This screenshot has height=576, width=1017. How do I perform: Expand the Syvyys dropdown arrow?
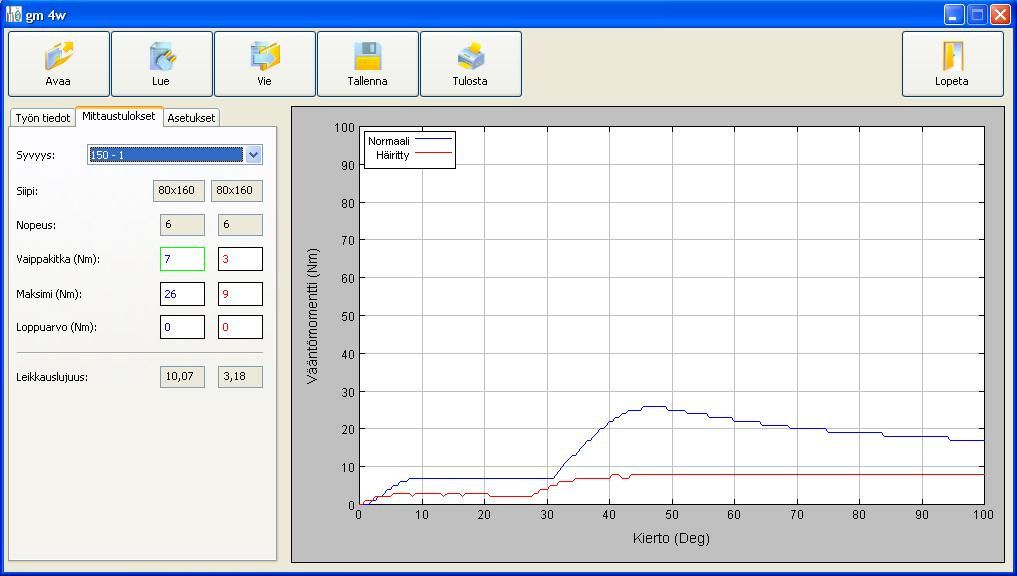pos(254,155)
